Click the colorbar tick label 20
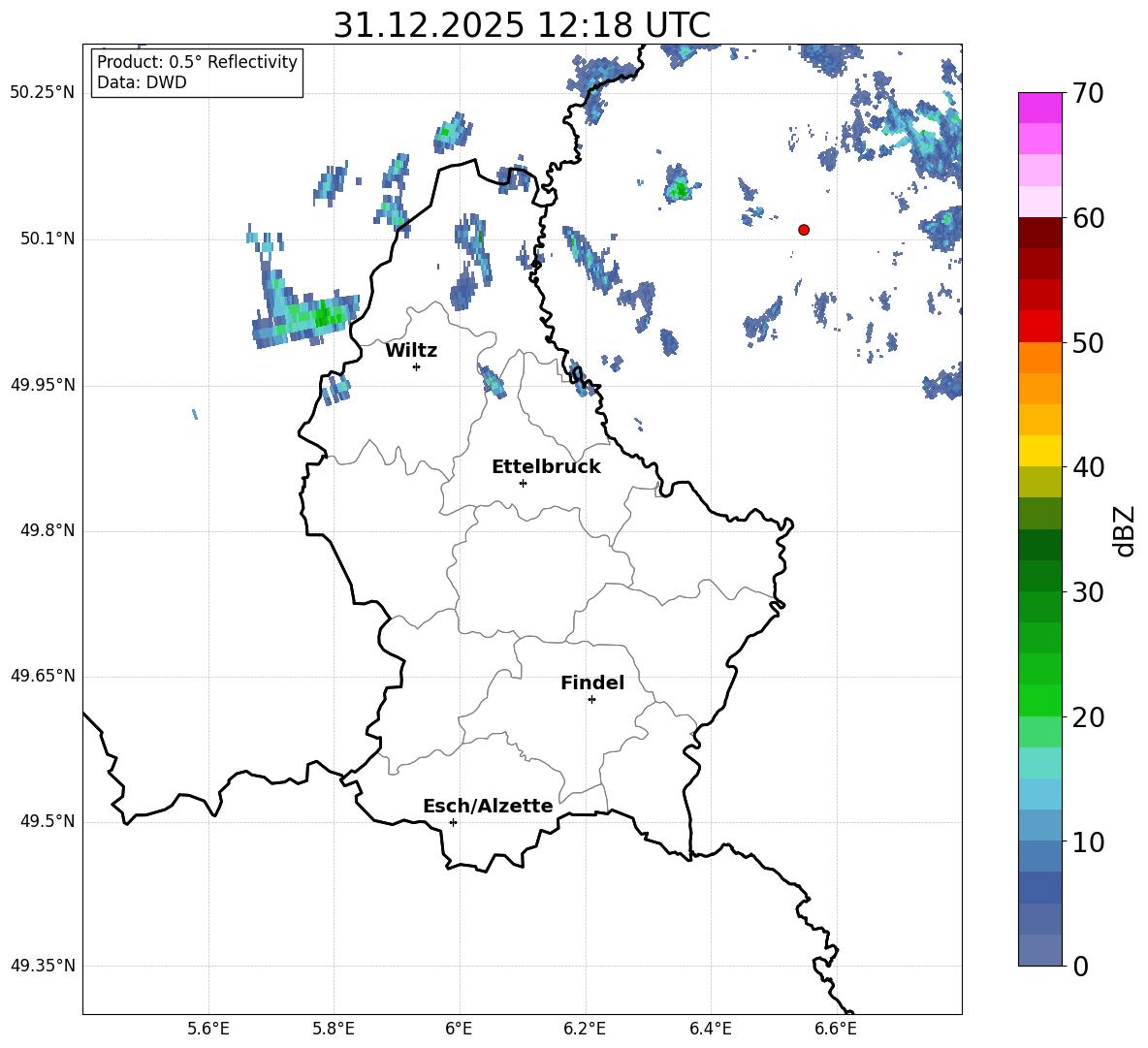This screenshot has height=1048, width=1148. 1089,717
